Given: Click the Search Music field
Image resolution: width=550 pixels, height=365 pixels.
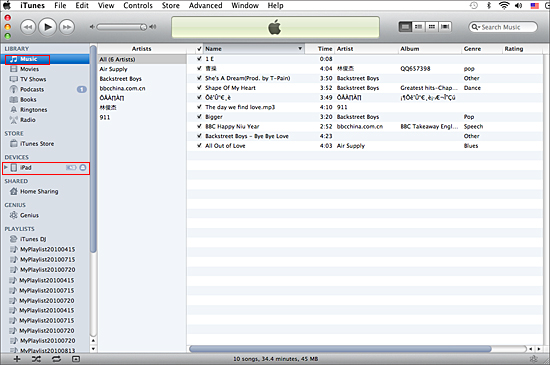Looking at the screenshot, I should point(503,27).
